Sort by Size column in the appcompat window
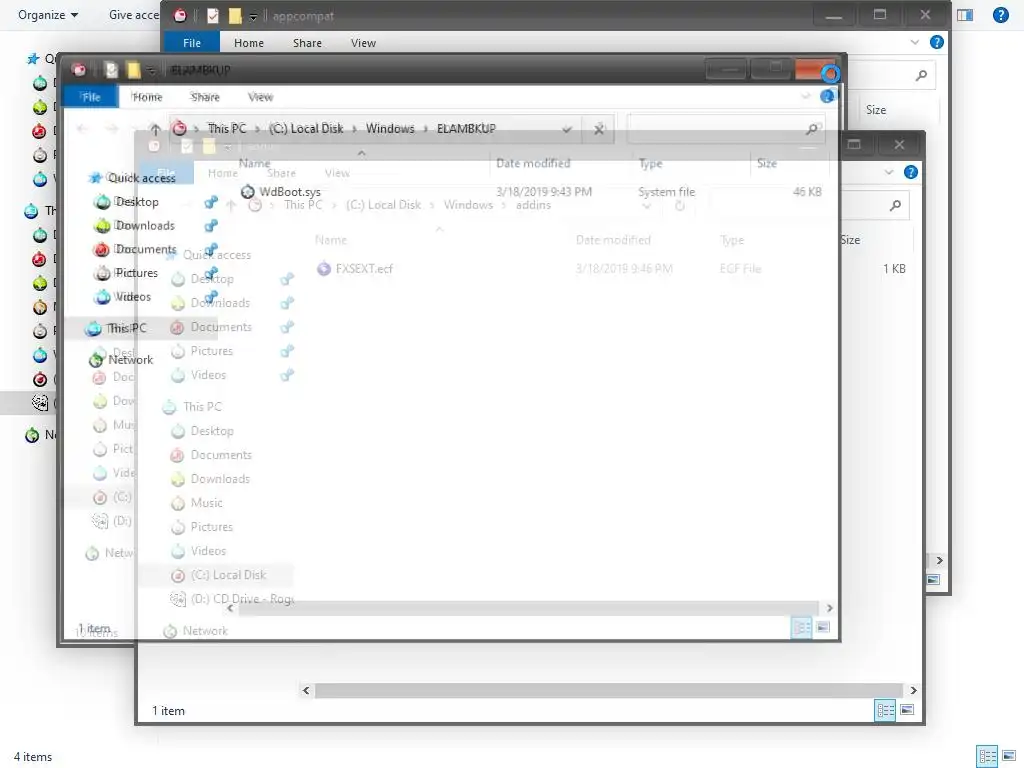The width and height of the screenshot is (1024, 768). coord(876,110)
